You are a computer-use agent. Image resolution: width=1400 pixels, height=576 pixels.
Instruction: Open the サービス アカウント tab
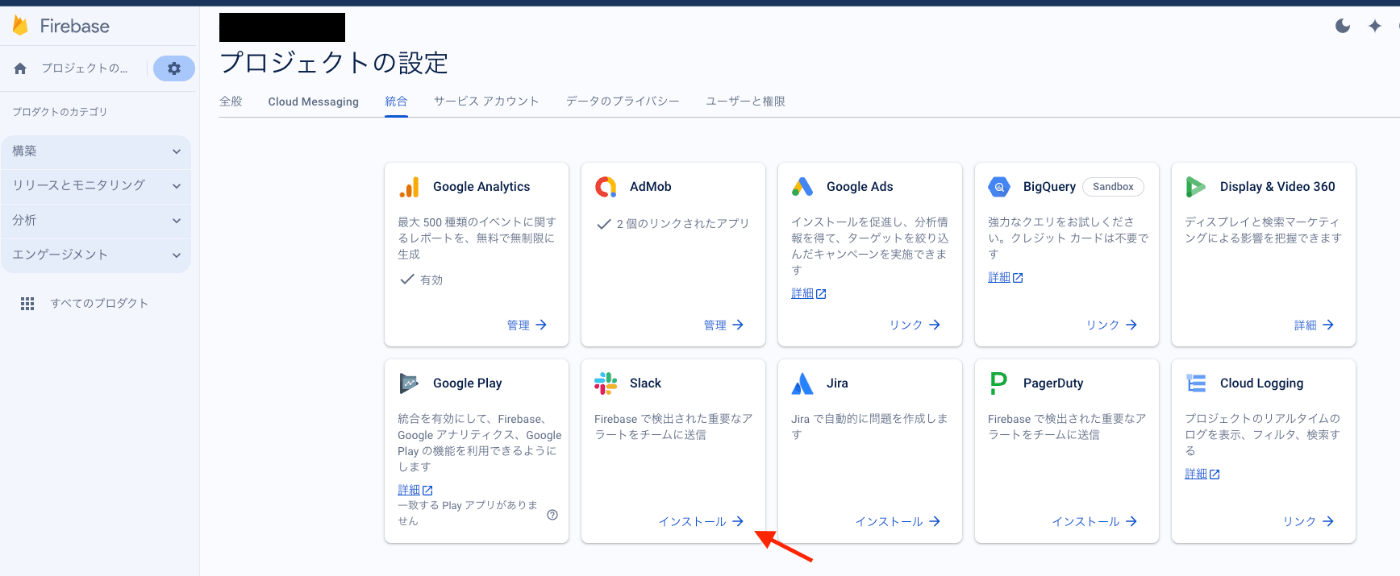click(486, 101)
